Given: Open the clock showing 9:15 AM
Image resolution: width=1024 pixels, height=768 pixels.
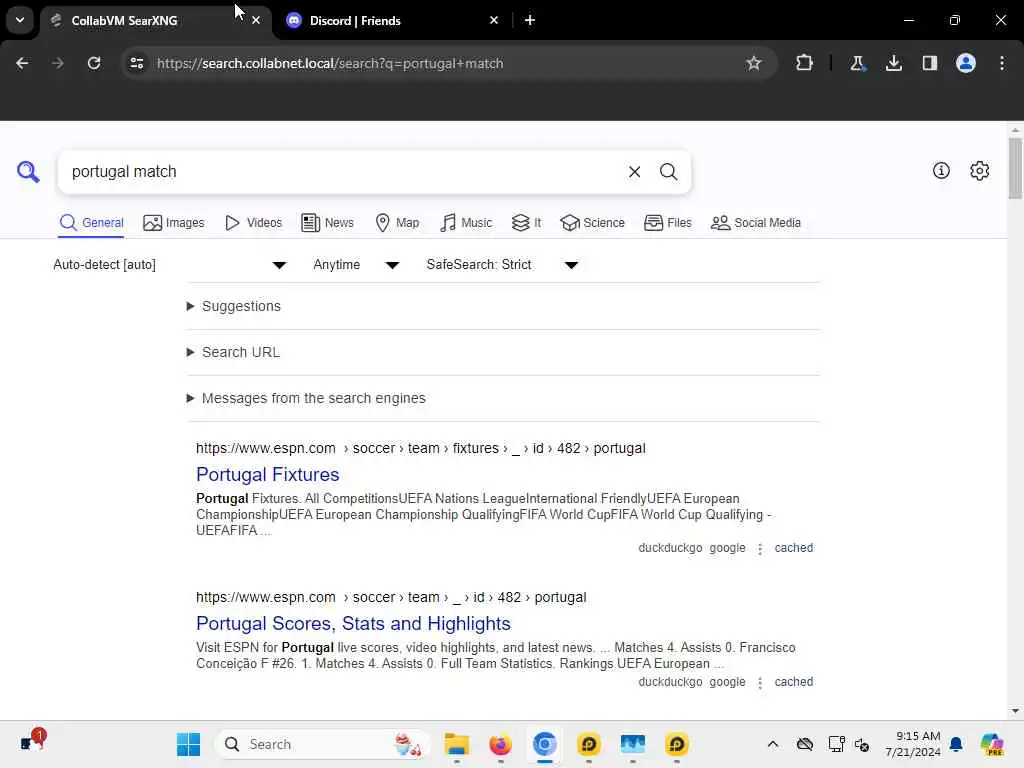Looking at the screenshot, I should [x=913, y=744].
